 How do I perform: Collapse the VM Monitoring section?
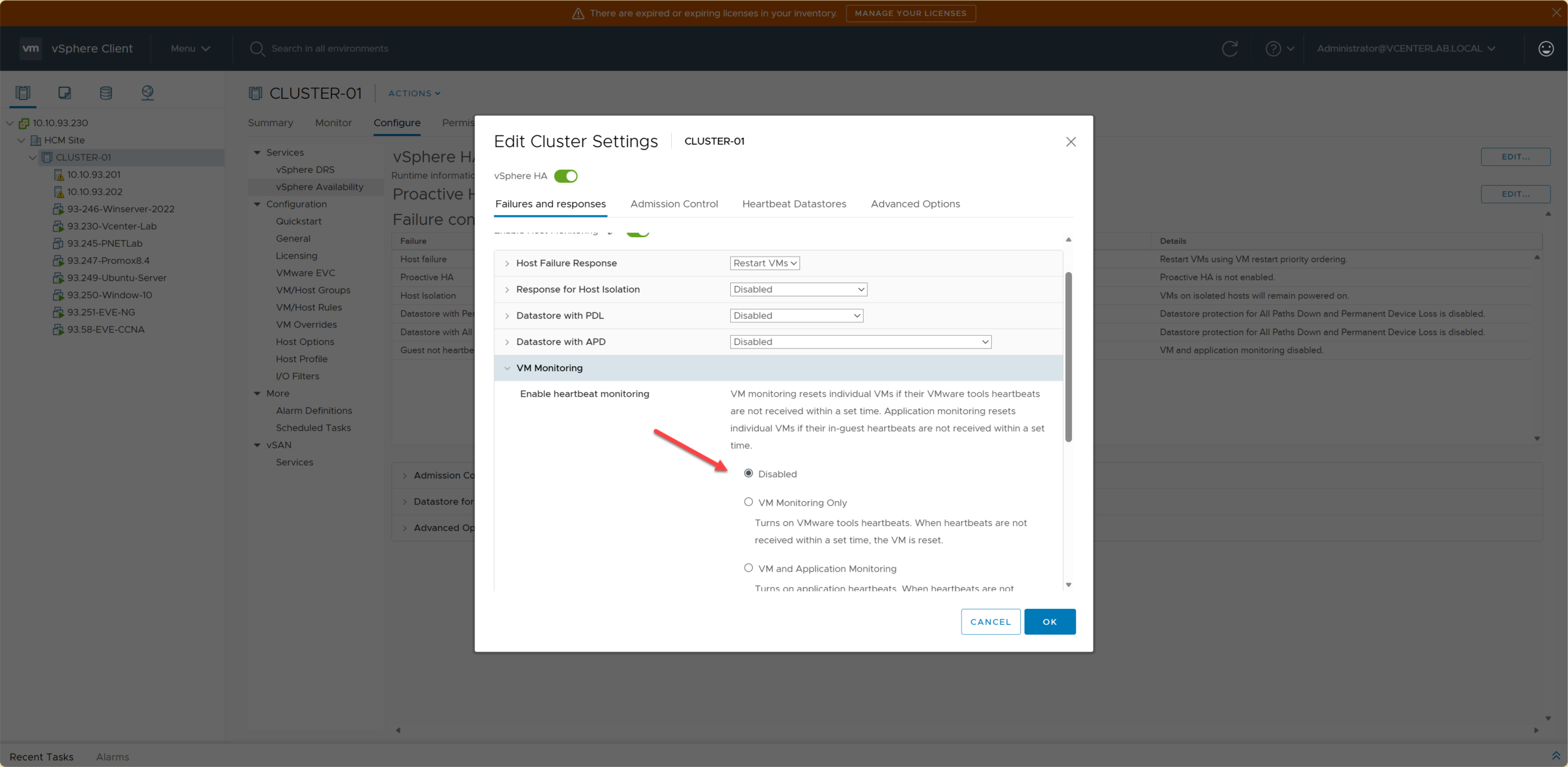tap(507, 368)
